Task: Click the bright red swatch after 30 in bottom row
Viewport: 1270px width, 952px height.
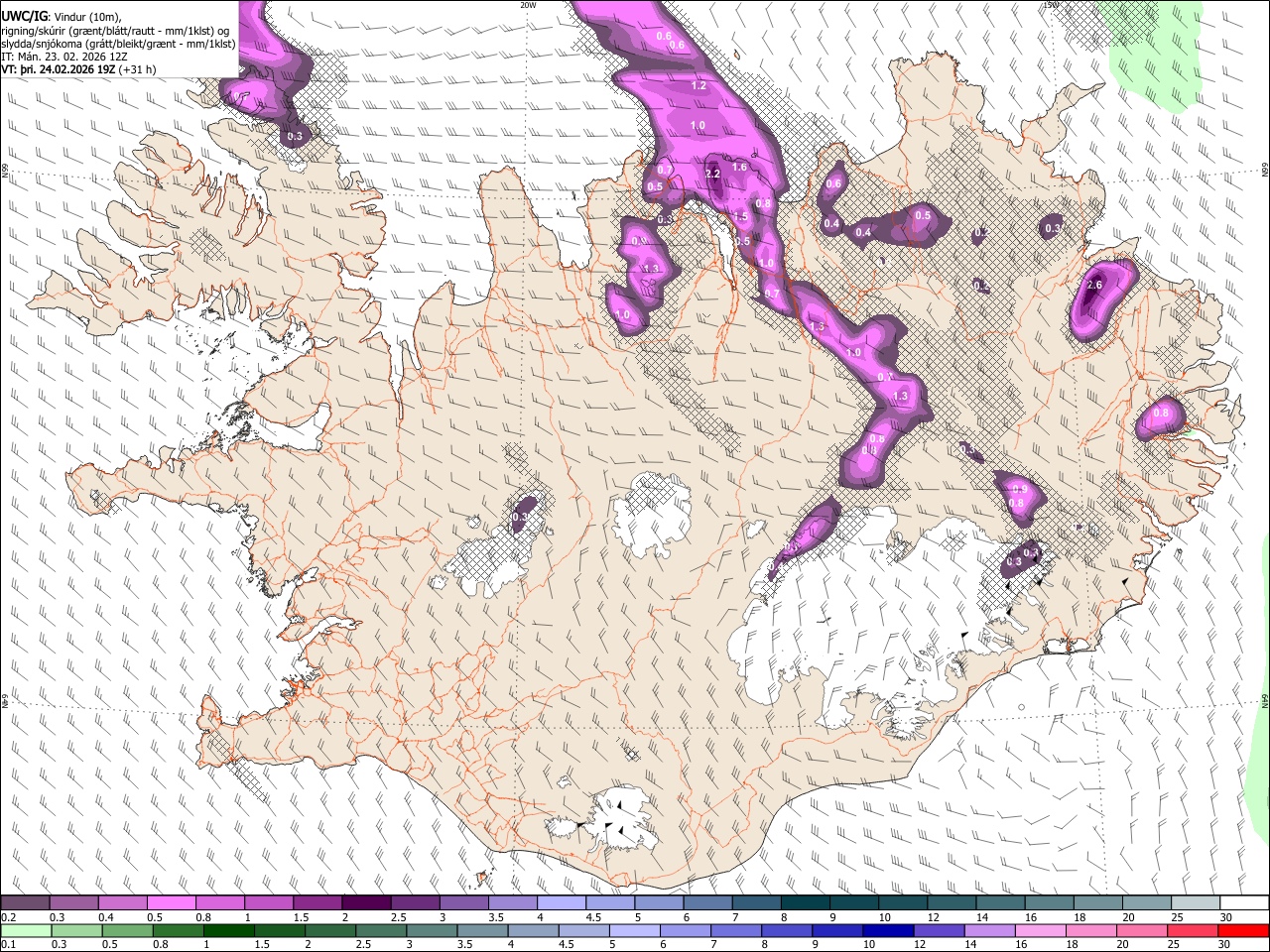Action: [x=1242, y=930]
